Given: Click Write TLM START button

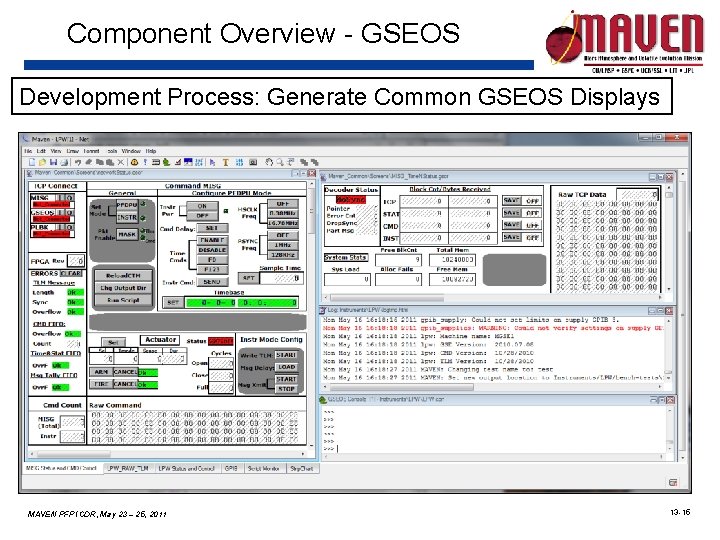Looking at the screenshot, I should coord(286,355).
